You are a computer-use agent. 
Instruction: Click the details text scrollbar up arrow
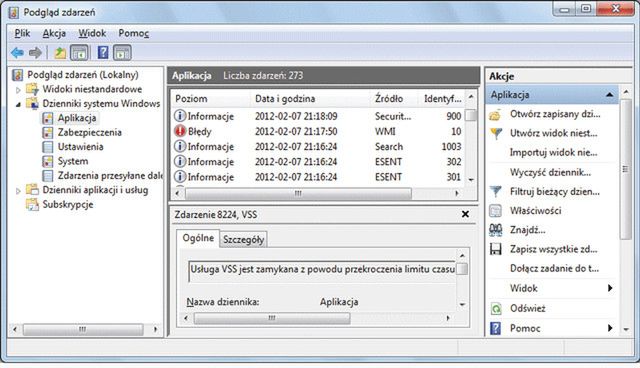click(462, 256)
